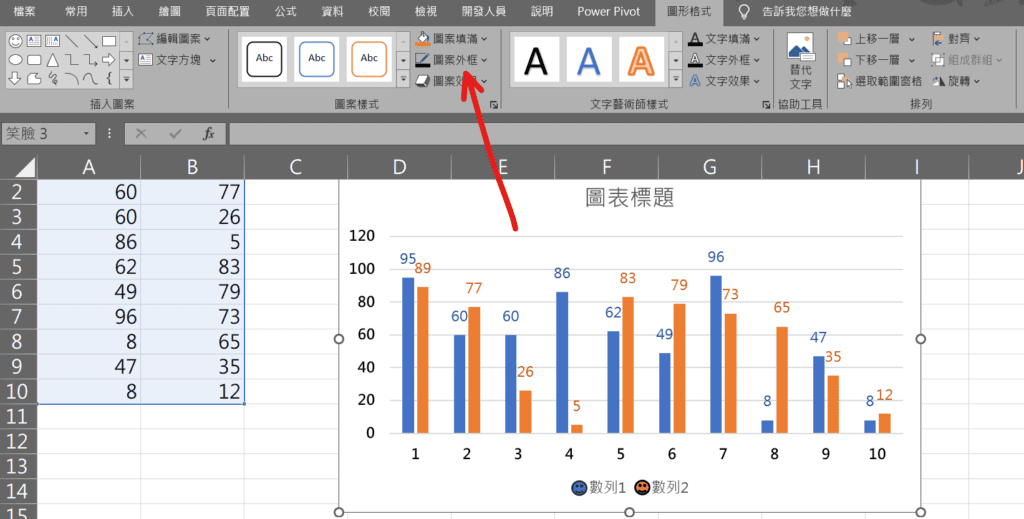Expand WordArt styles gallery more button
1024x519 pixels.
click(676, 79)
